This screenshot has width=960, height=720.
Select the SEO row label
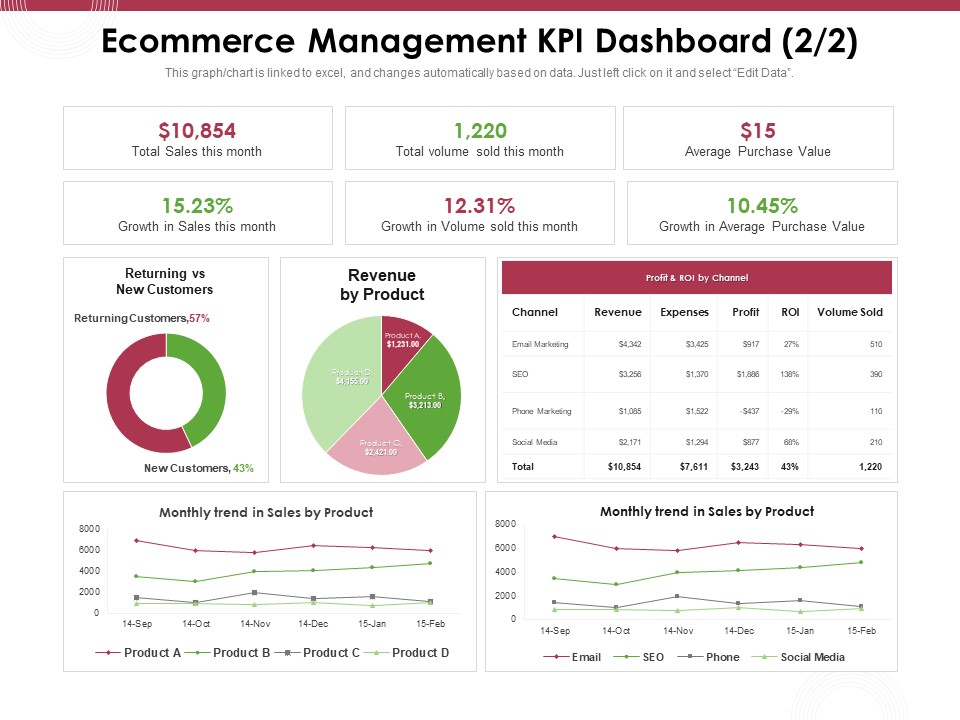(x=520, y=374)
